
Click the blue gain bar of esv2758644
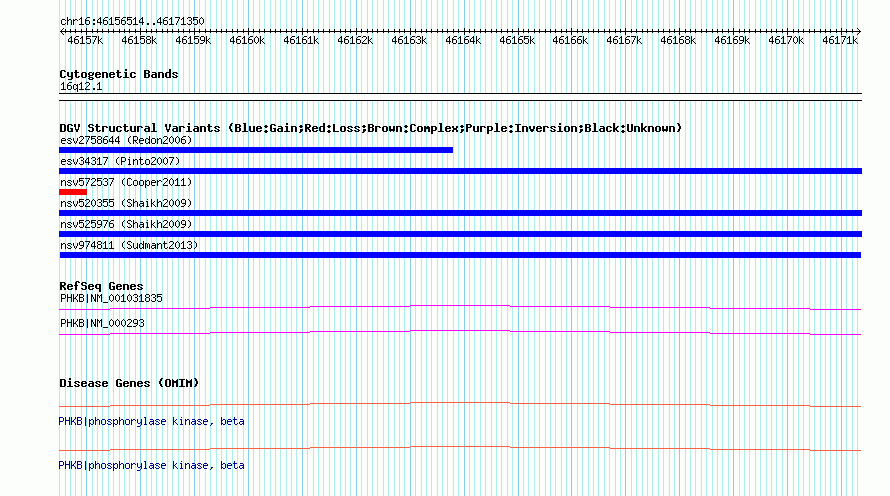click(256, 150)
